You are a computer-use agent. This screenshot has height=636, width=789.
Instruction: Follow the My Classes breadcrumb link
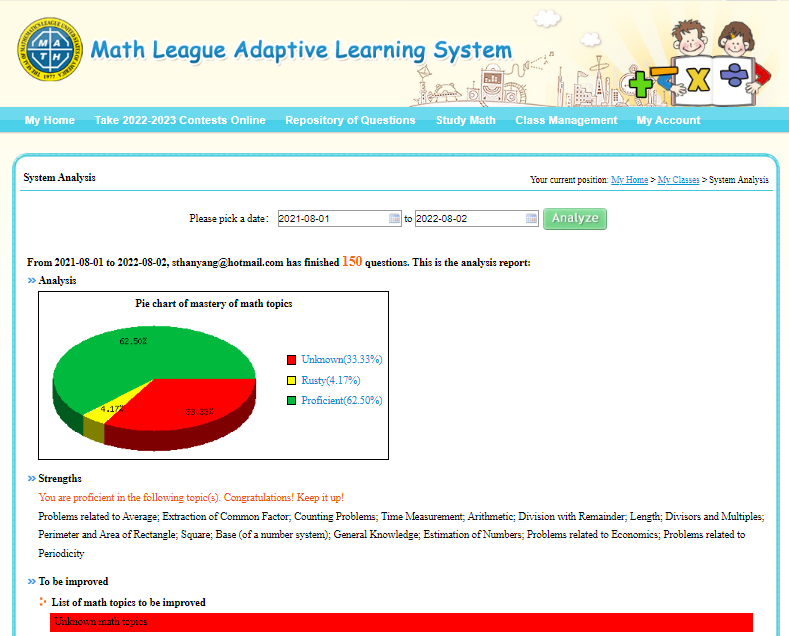pos(678,180)
